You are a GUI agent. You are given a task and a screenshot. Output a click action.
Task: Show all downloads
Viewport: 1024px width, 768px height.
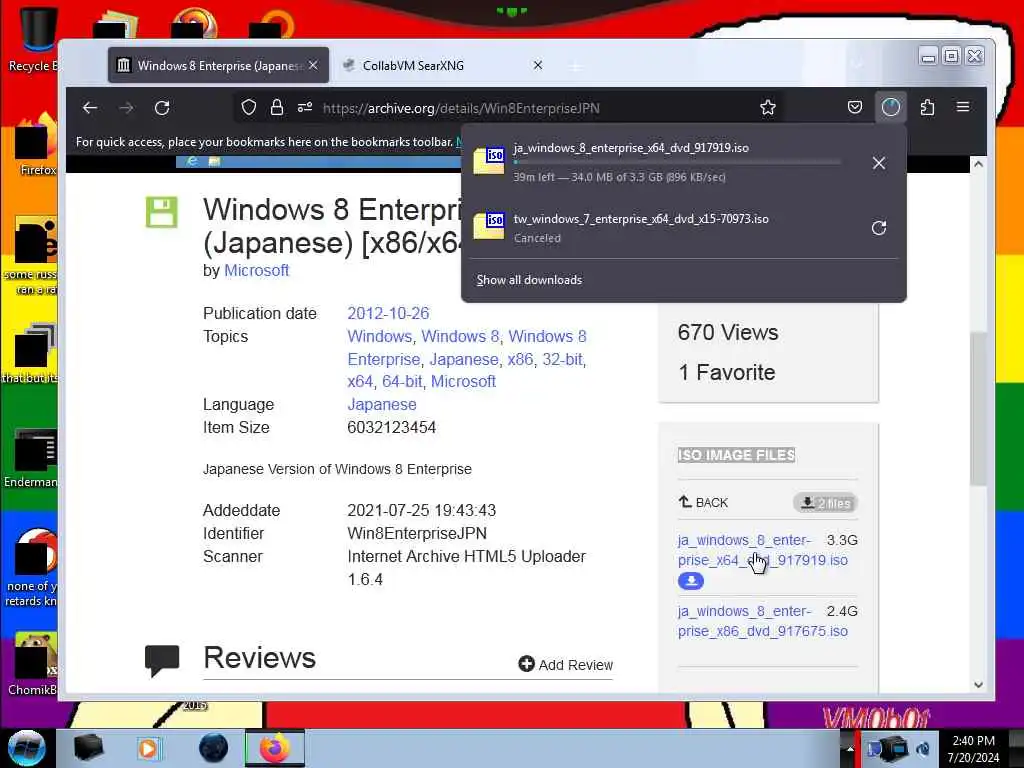point(529,280)
